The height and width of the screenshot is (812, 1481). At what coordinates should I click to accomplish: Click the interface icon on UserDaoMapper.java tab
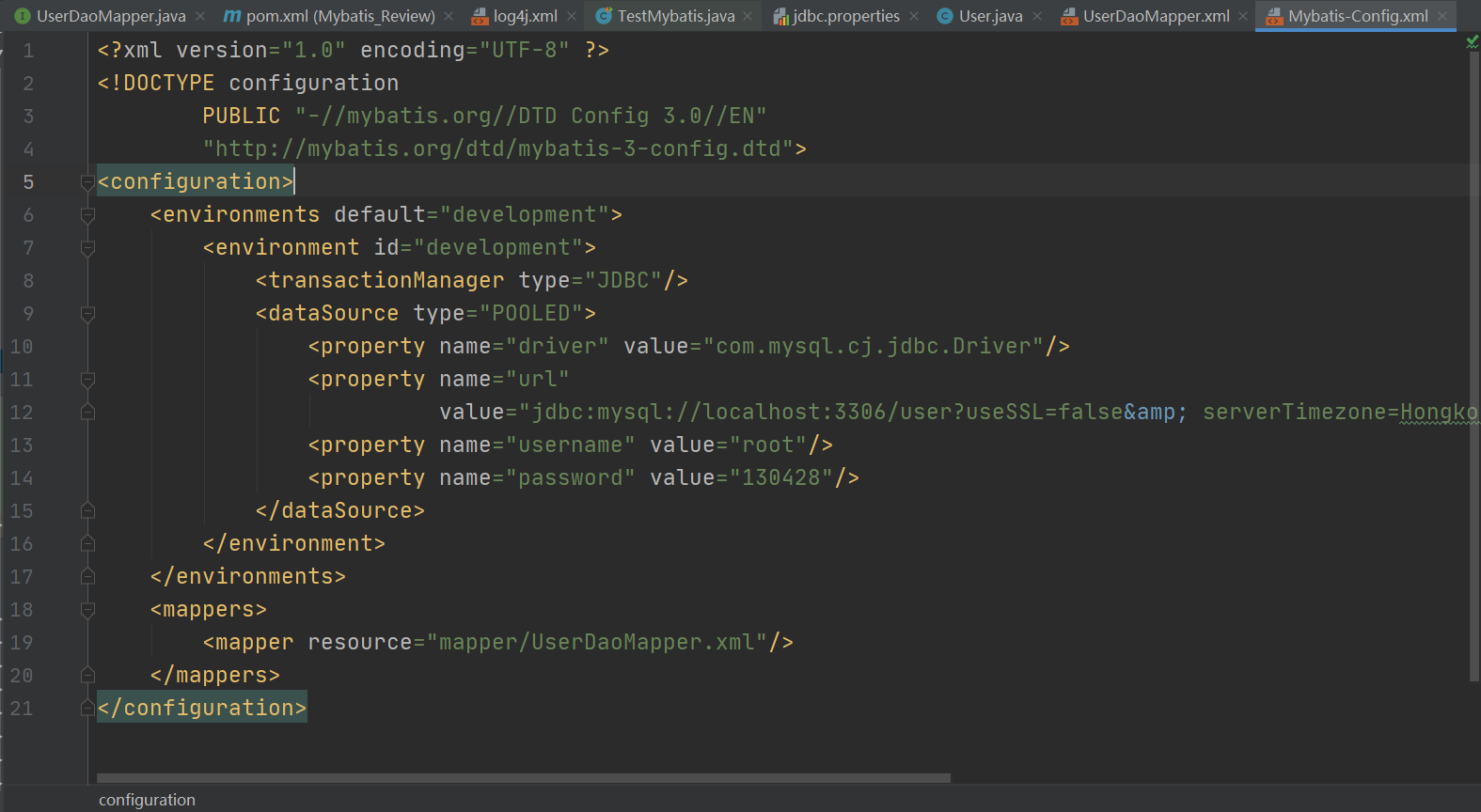click(x=23, y=16)
